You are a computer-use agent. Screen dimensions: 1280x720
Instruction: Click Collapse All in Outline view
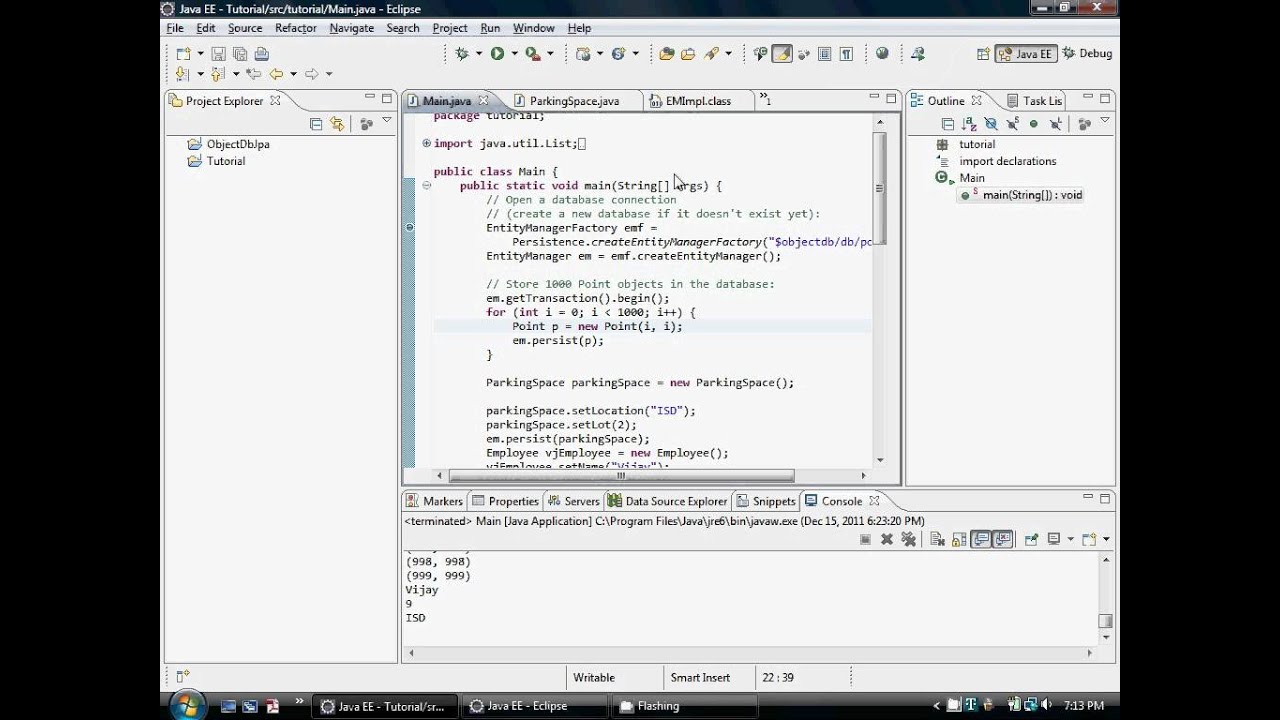pyautogui.click(x=947, y=124)
